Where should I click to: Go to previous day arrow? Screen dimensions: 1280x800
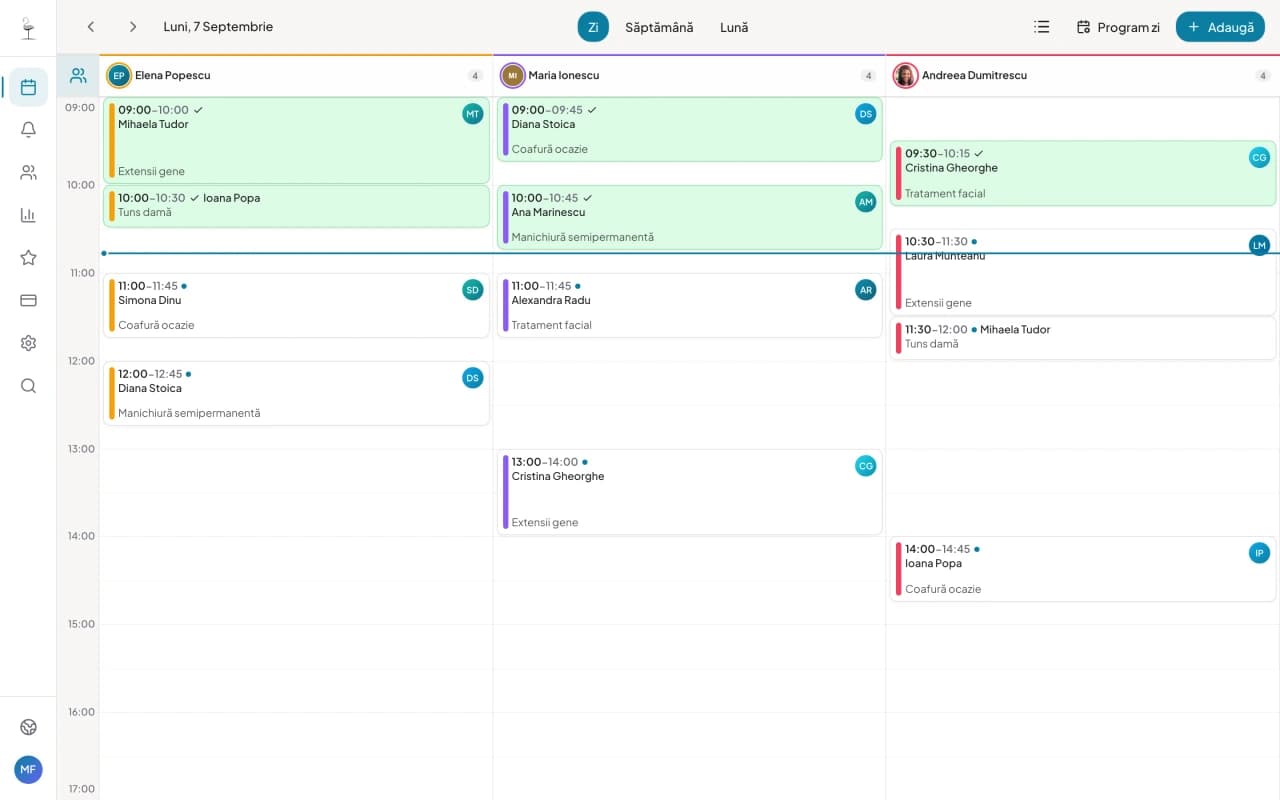tap(91, 27)
